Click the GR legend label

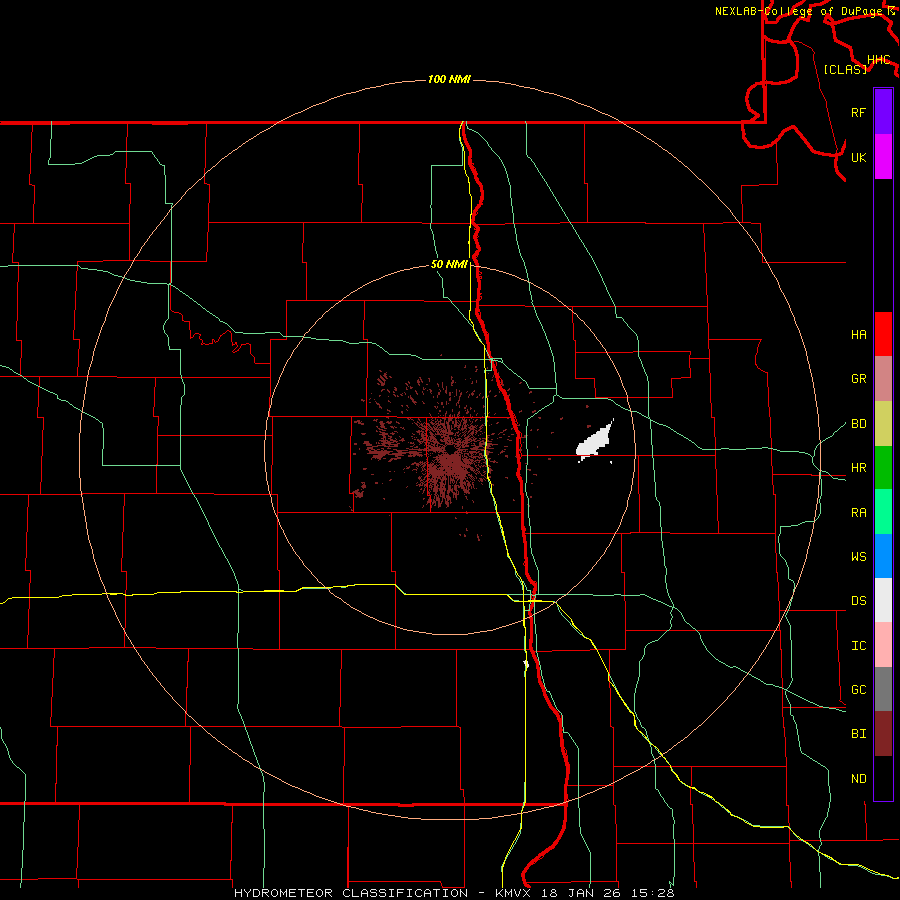click(x=858, y=379)
